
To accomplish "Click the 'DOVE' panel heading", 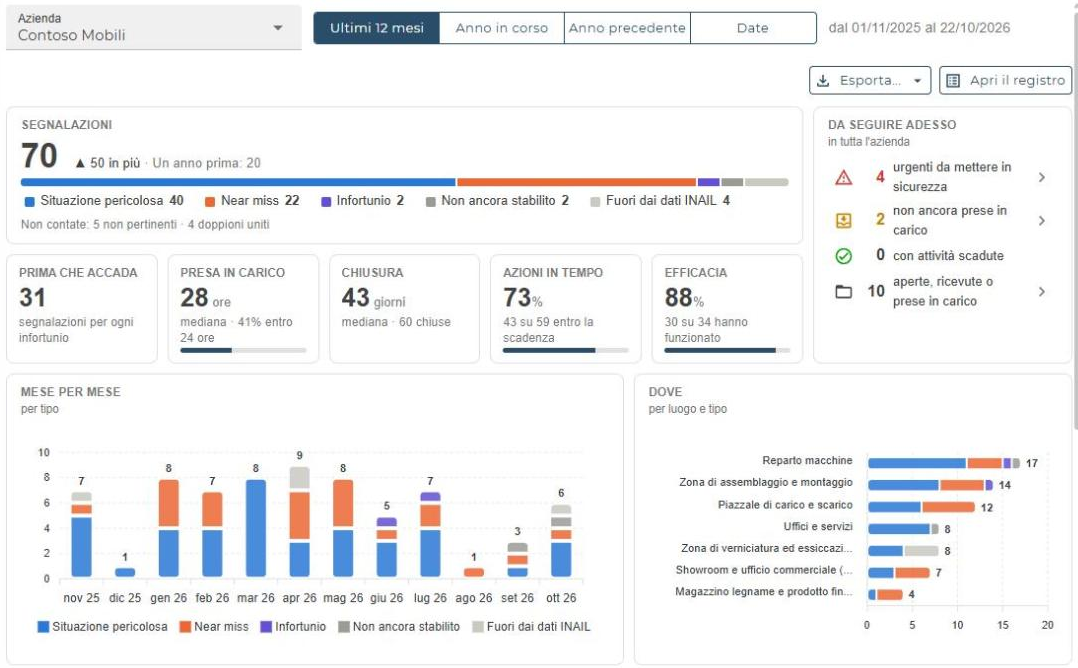I will [x=666, y=392].
